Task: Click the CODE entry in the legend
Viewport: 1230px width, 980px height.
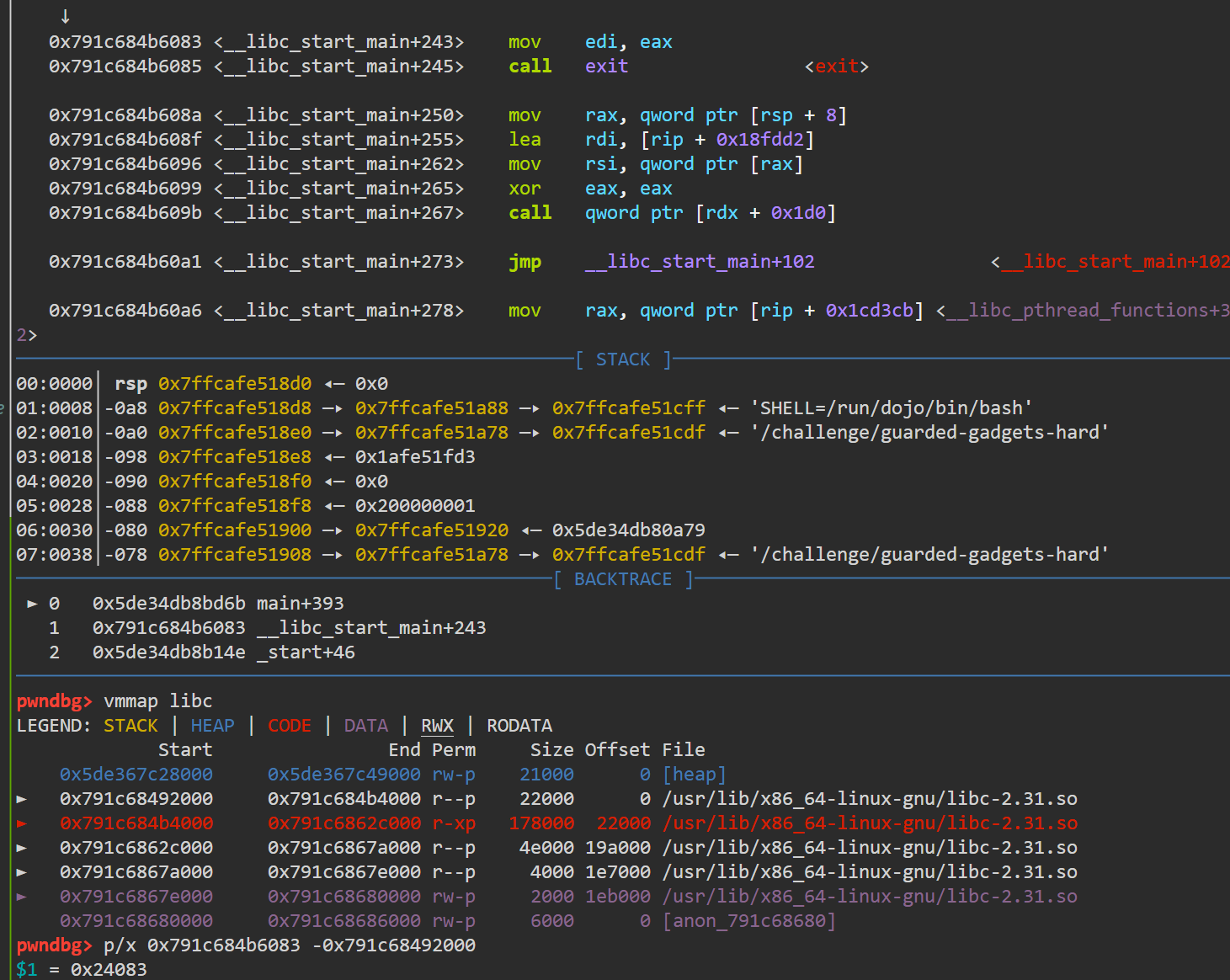Action: [290, 726]
